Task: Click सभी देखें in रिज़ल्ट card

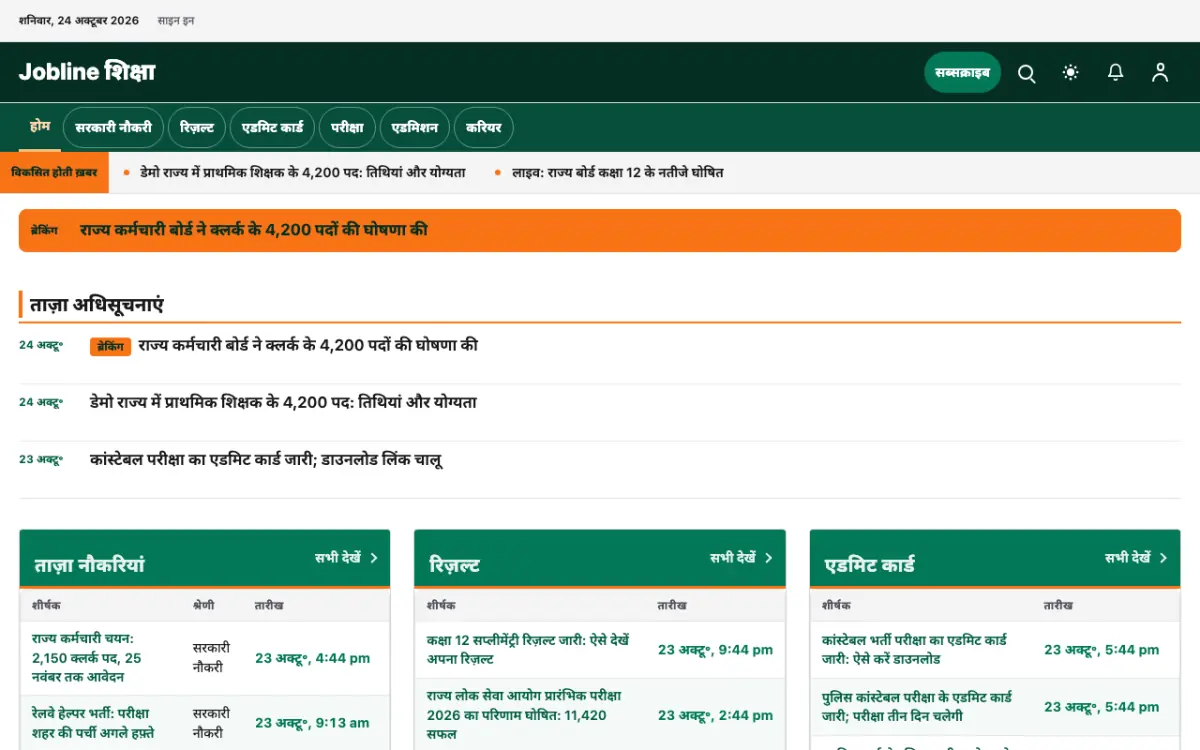Action: coord(733,558)
